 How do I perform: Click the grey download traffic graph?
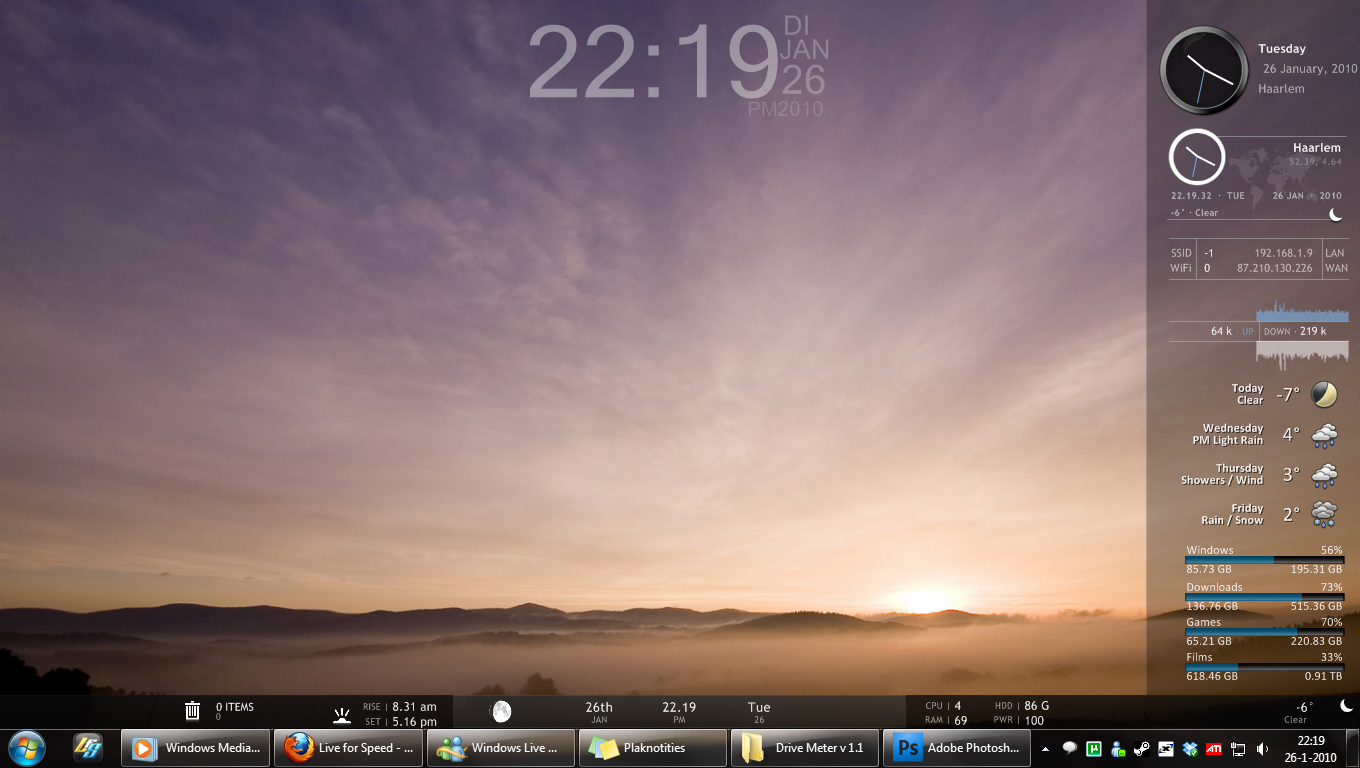click(1302, 354)
